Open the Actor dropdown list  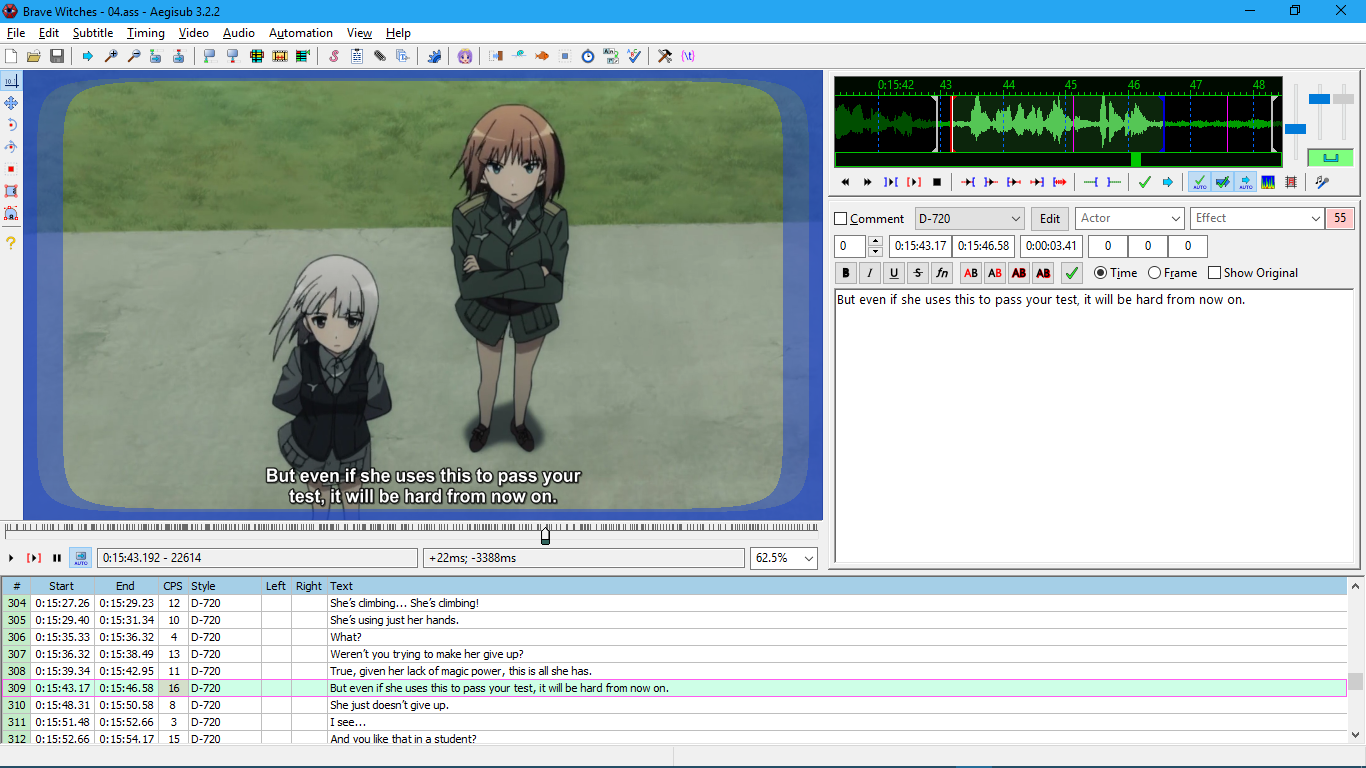pyautogui.click(x=1175, y=219)
